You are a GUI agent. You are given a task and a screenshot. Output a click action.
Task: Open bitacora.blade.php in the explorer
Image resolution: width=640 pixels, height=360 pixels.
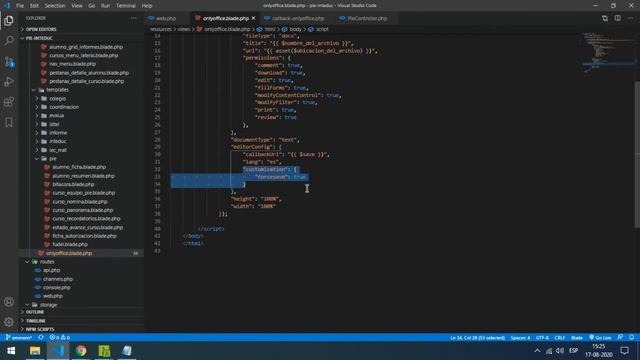pyautogui.click(x=73, y=184)
